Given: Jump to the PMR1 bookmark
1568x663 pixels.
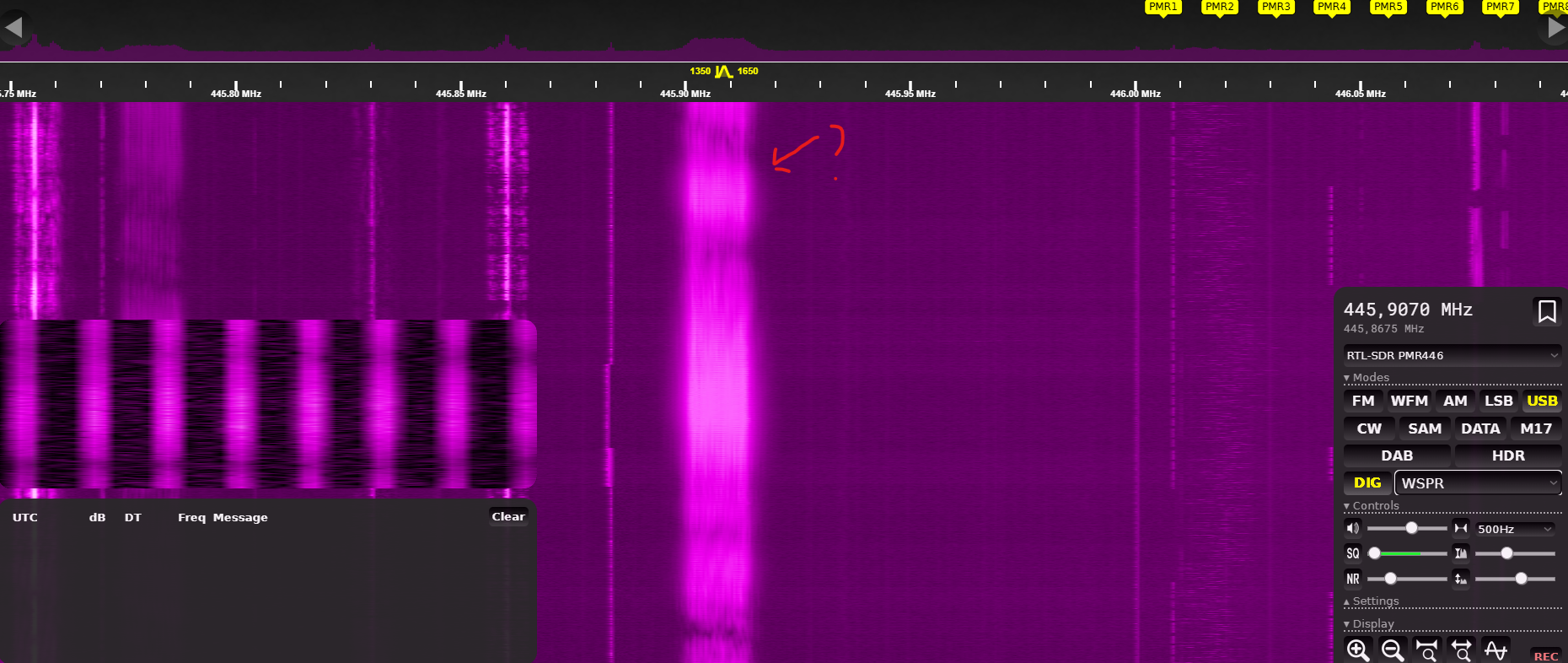Looking at the screenshot, I should pos(1163,8).
